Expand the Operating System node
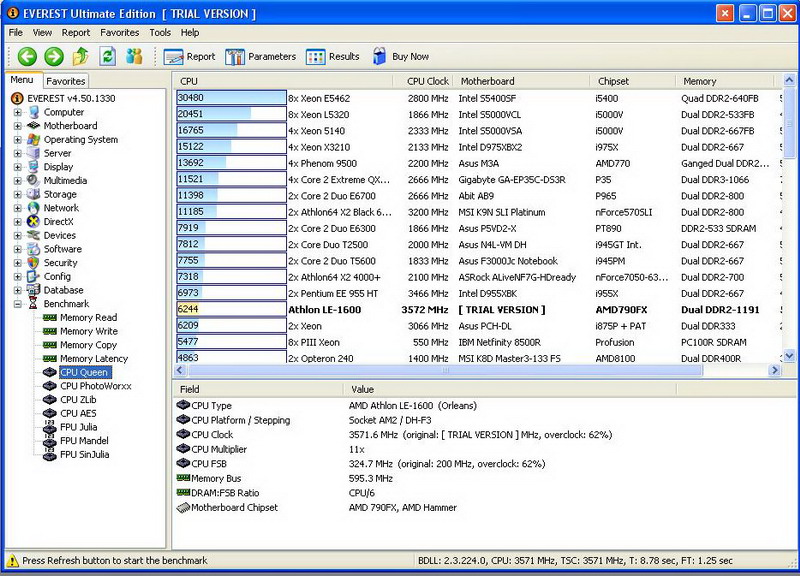The width and height of the screenshot is (800, 576). pyautogui.click(x=18, y=140)
